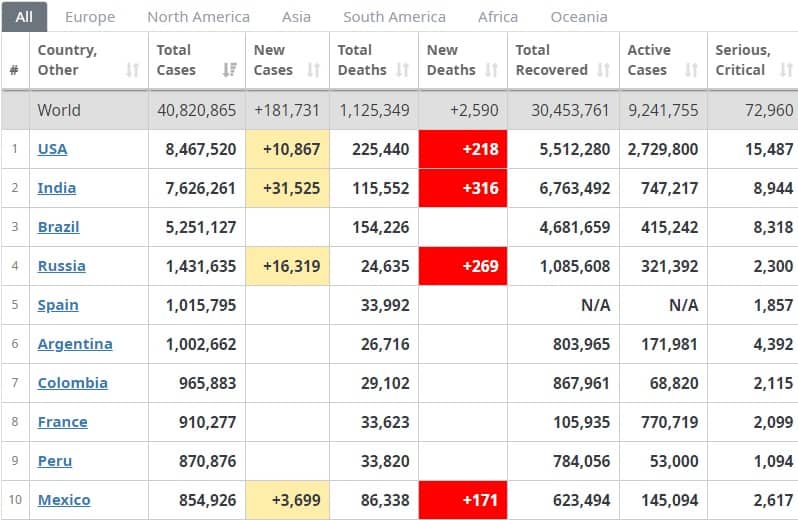Open the Argentina country link
The height and width of the screenshot is (520, 798).
tap(75, 344)
